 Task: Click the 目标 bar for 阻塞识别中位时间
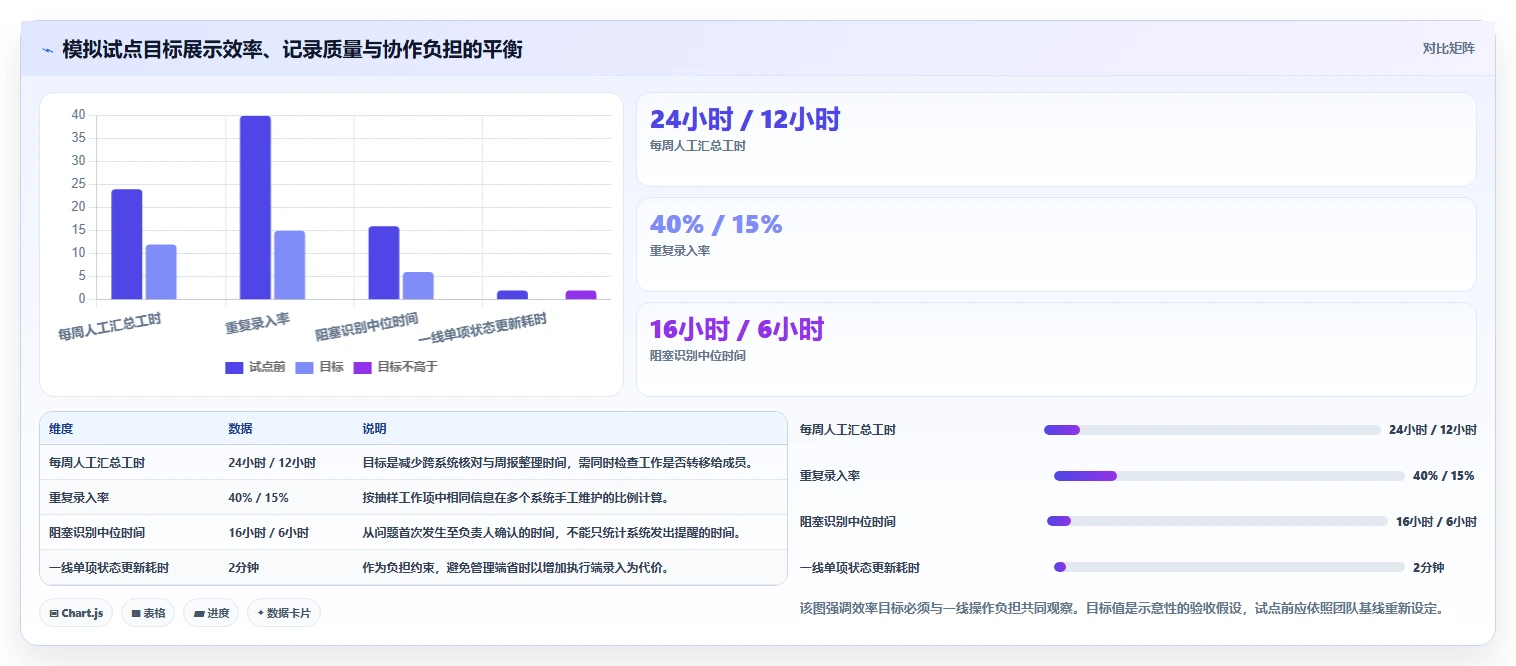(x=418, y=285)
